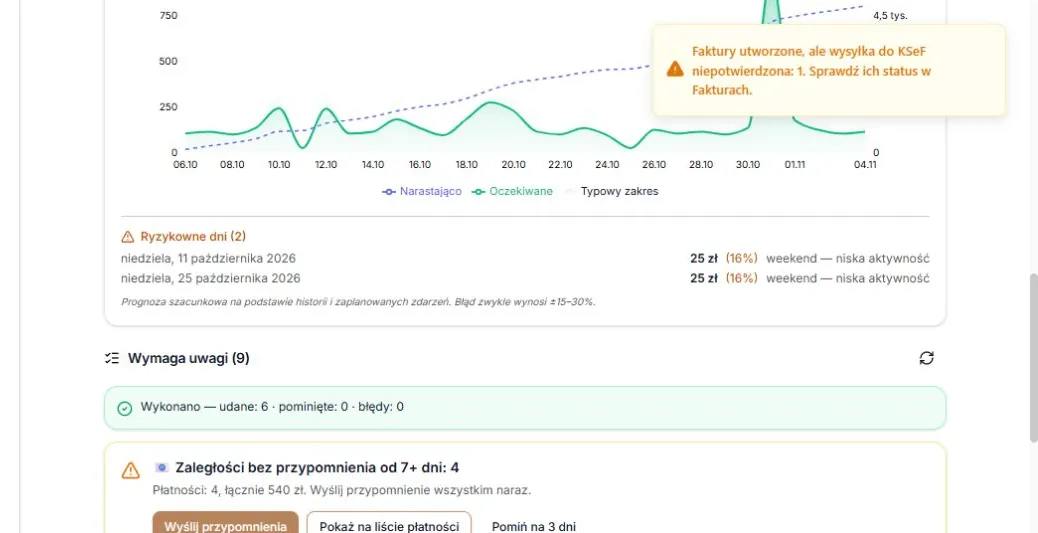
Task: Click the warning triangle in the Zaległości card
Action: tap(130, 471)
